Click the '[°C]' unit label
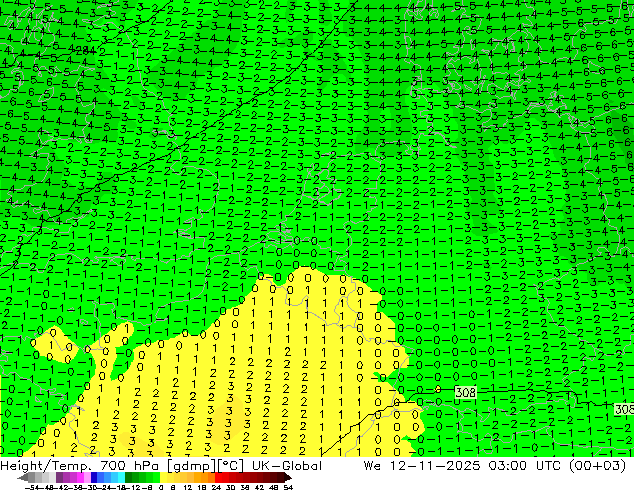This screenshot has height=490, width=634. click(230, 466)
